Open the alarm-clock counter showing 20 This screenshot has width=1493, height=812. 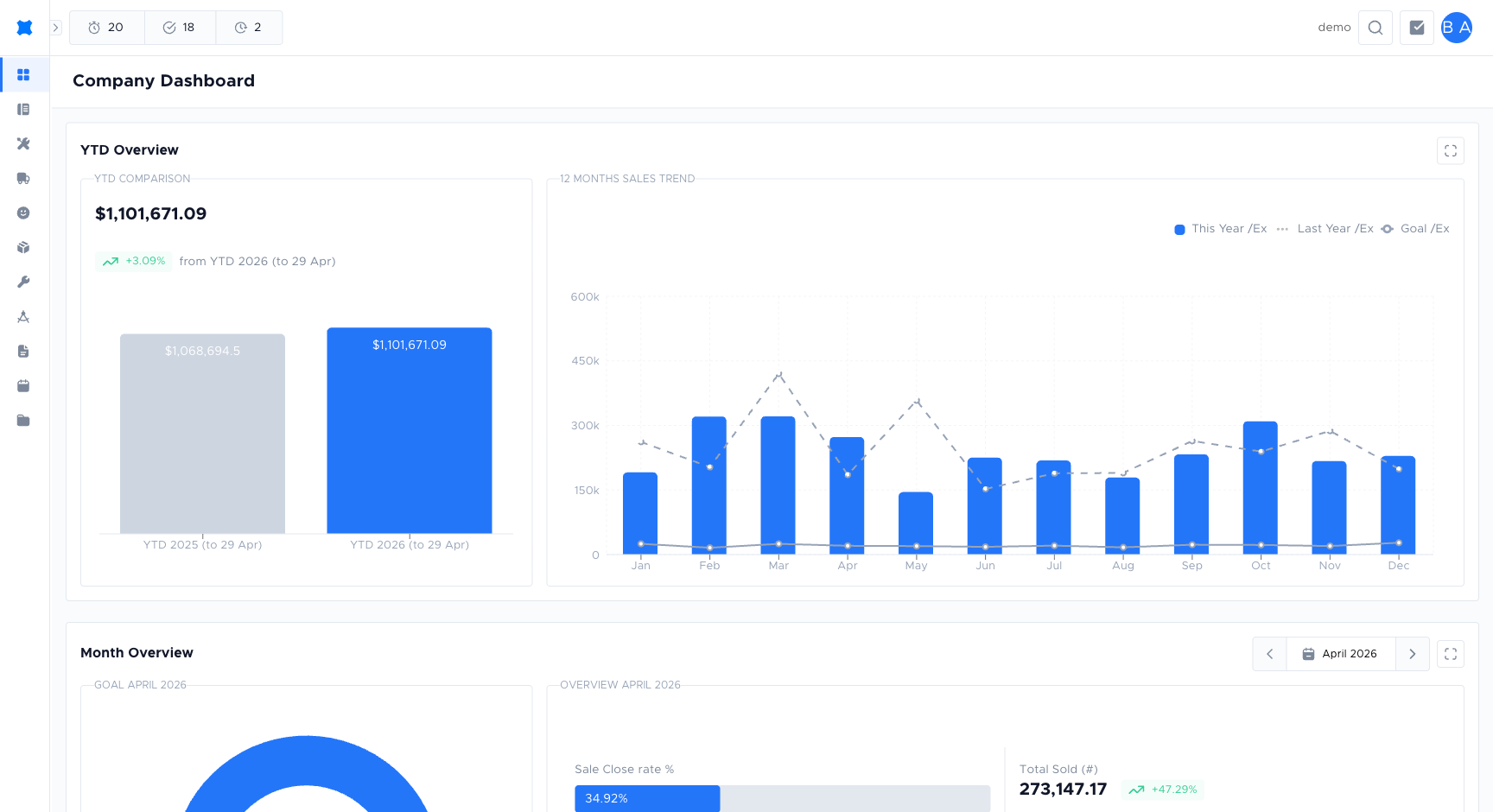(x=106, y=28)
